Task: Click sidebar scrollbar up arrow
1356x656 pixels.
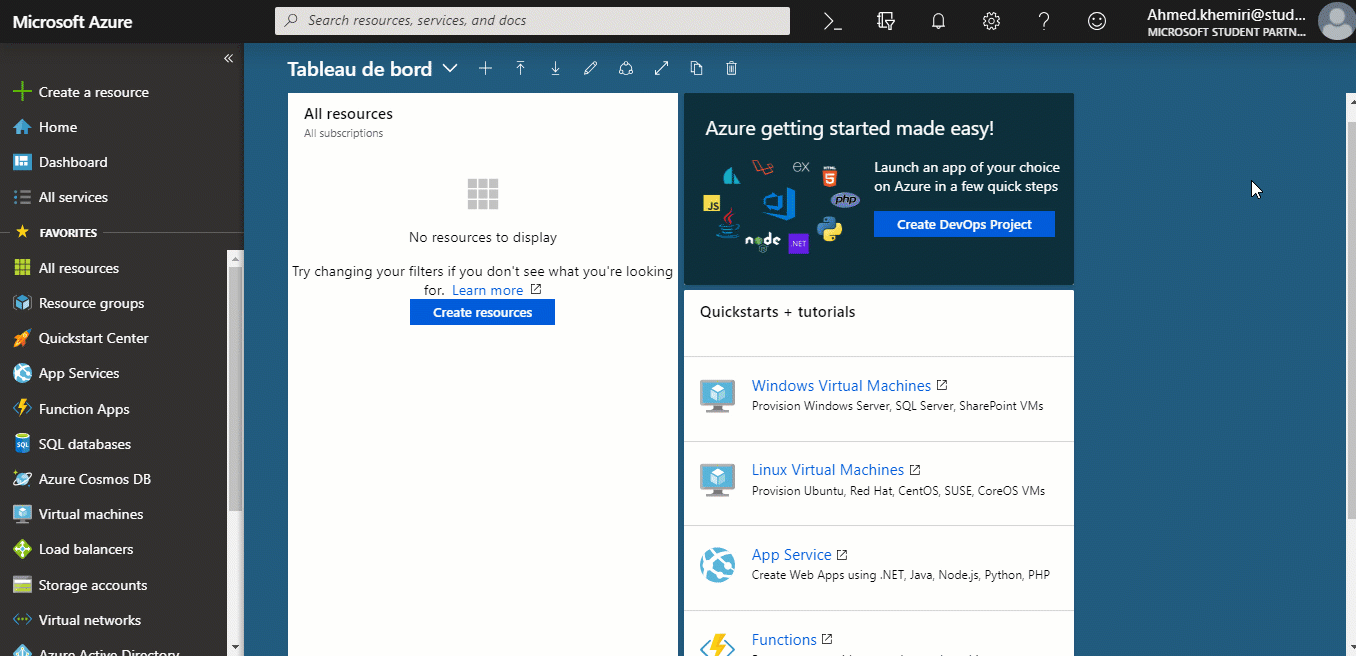Action: tap(235, 258)
